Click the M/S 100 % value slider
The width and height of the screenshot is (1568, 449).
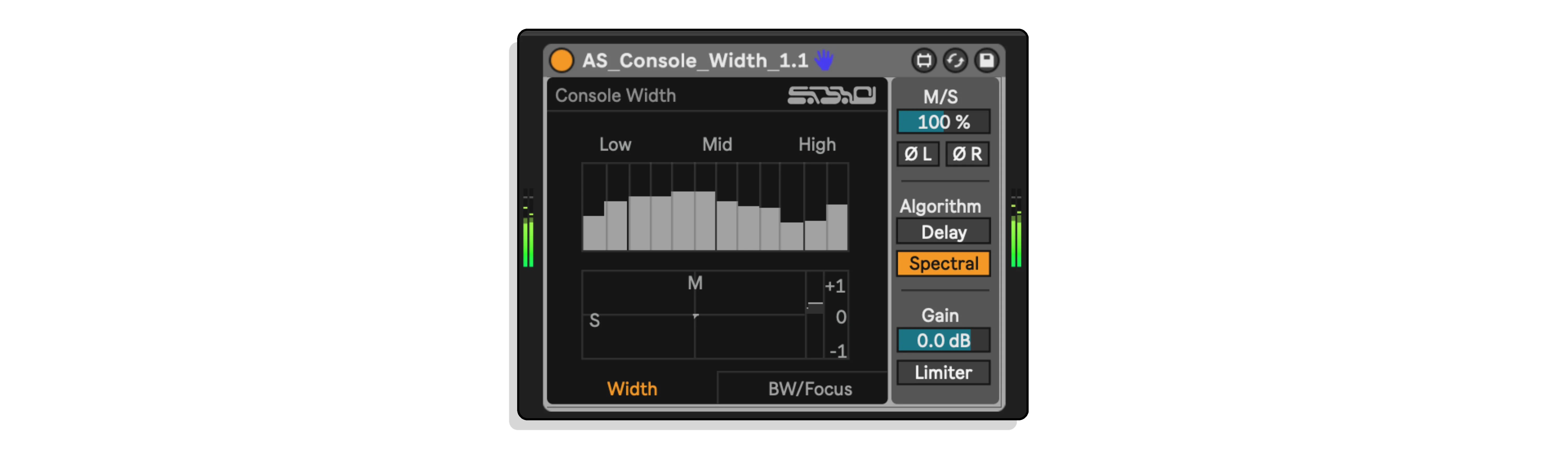tap(943, 122)
